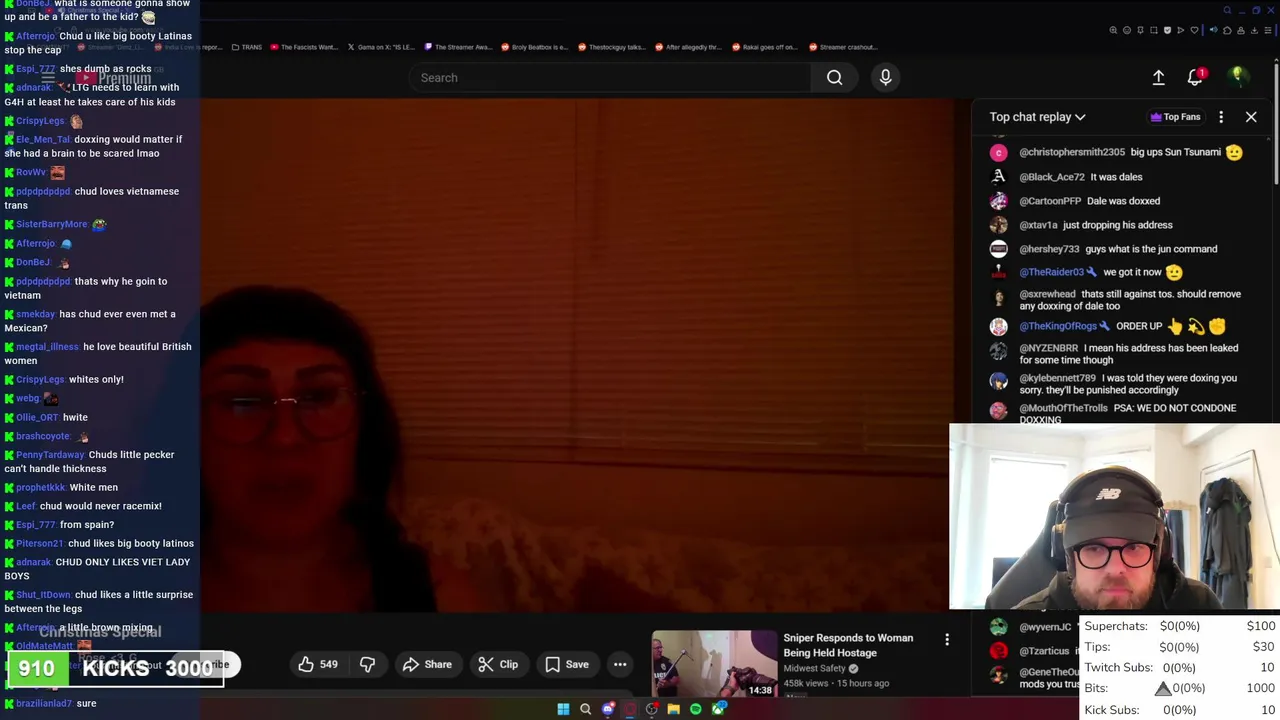The width and height of the screenshot is (1280, 720).
Task: Open the browser extensions cube icon
Action: tap(1227, 30)
